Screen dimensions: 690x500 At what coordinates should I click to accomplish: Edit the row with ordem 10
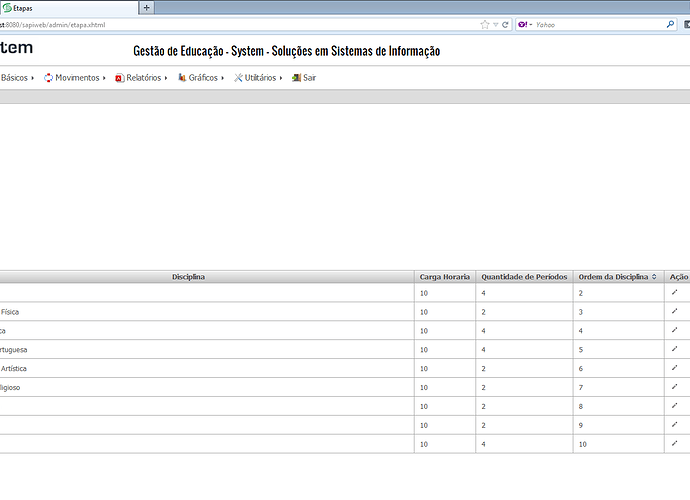(x=675, y=444)
